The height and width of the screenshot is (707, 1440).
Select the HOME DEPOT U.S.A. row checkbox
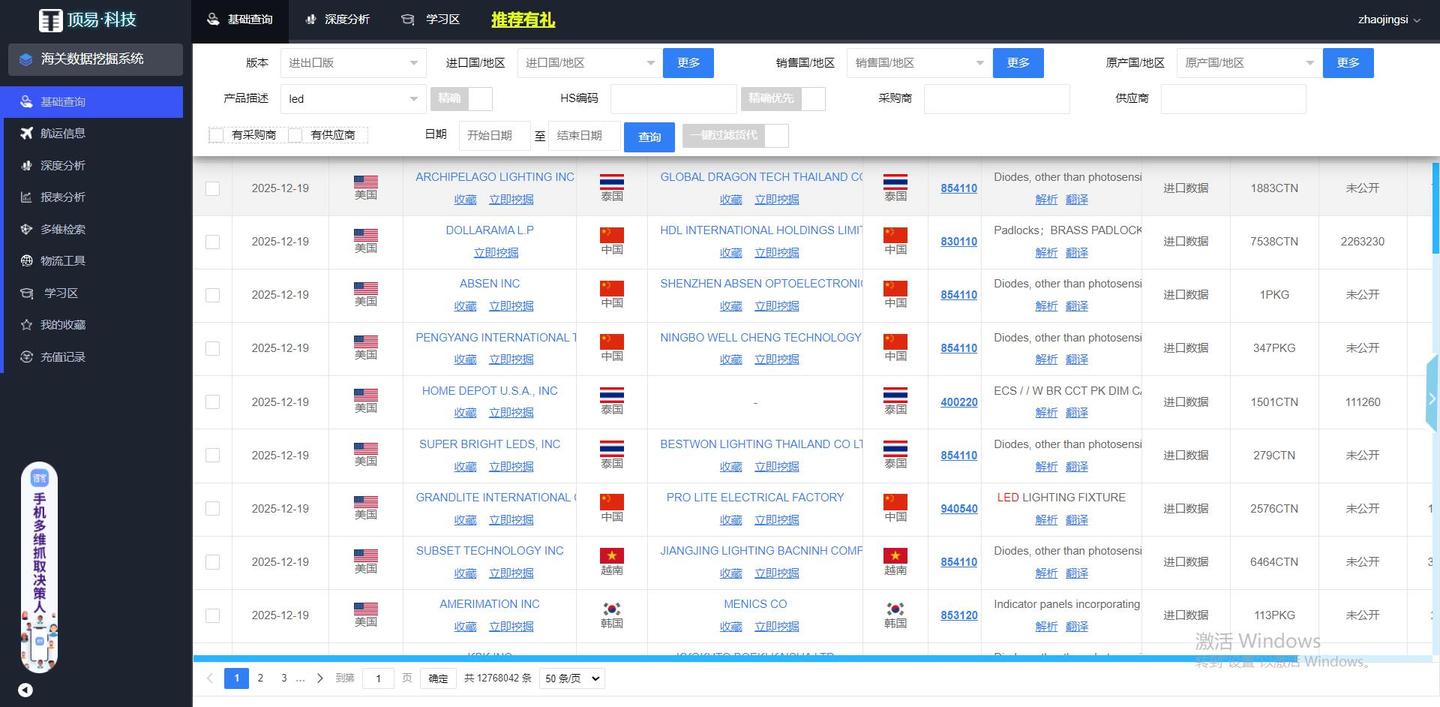[x=212, y=402]
